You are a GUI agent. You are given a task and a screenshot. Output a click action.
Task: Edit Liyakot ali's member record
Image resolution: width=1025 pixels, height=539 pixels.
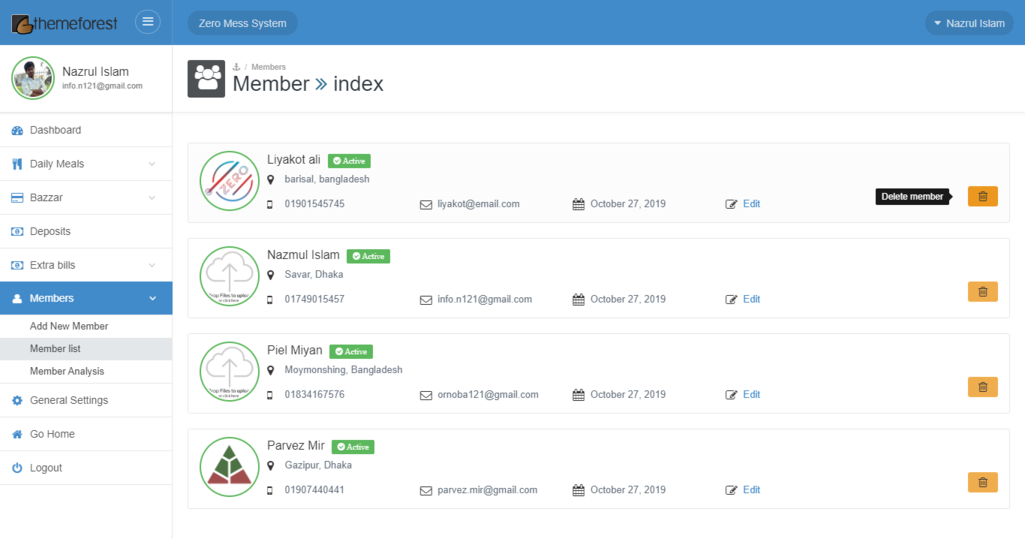click(750, 204)
